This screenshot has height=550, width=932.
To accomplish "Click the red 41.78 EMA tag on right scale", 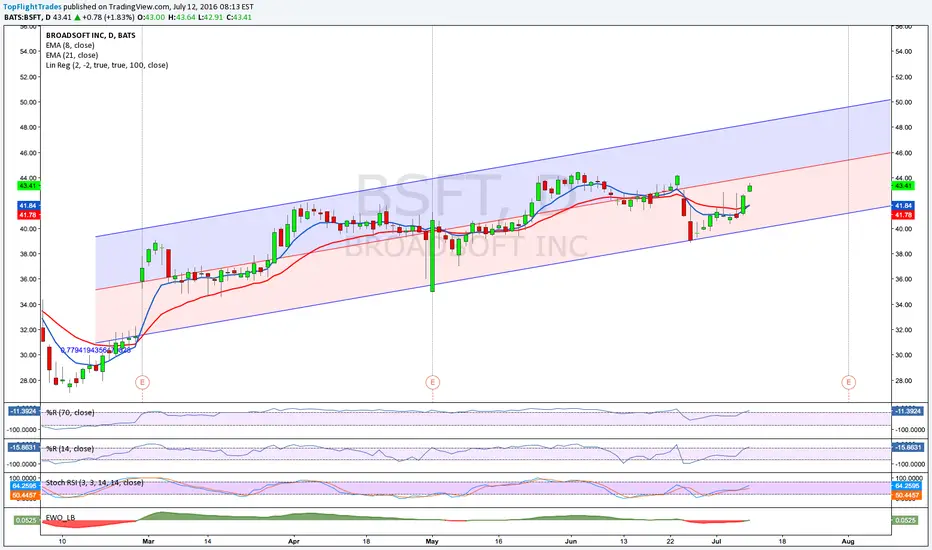I will [903, 215].
